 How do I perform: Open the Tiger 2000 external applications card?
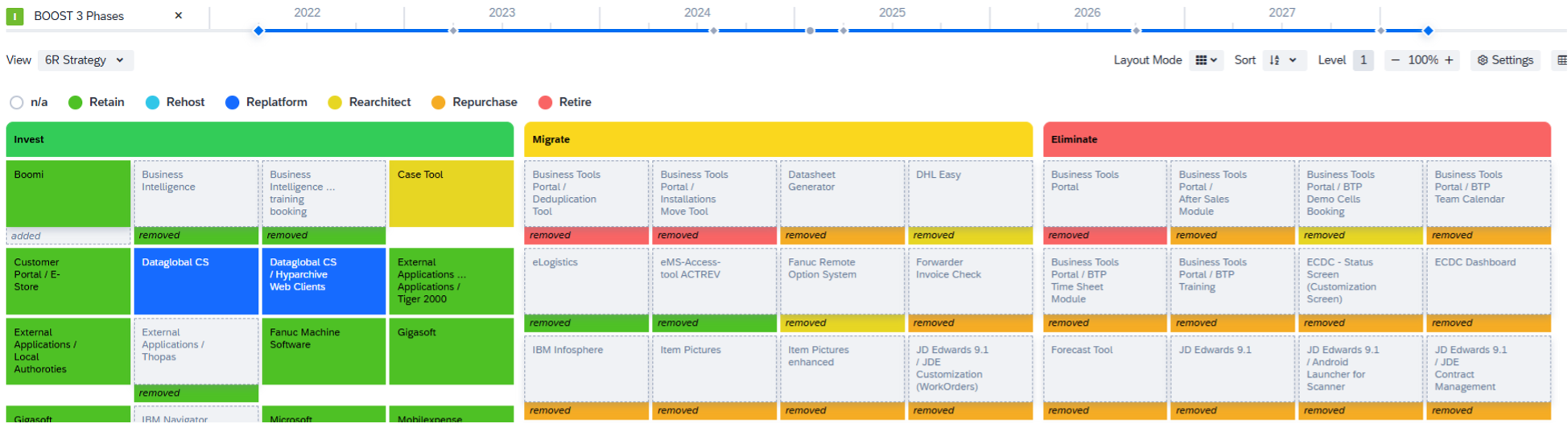[x=452, y=281]
